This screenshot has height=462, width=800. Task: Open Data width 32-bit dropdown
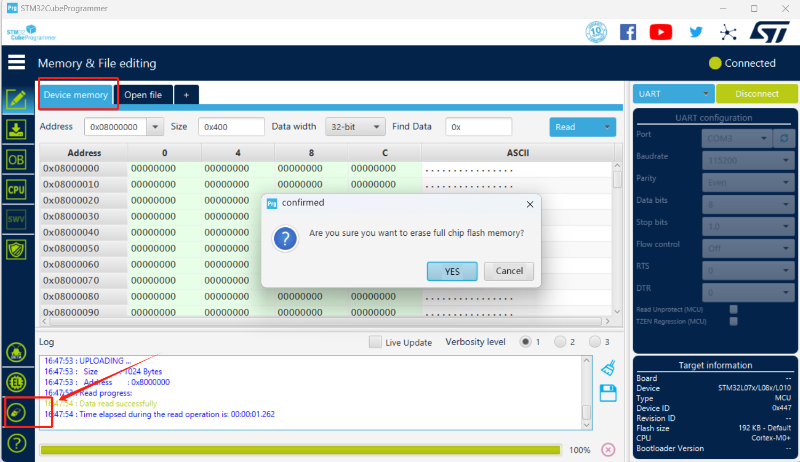[355, 126]
